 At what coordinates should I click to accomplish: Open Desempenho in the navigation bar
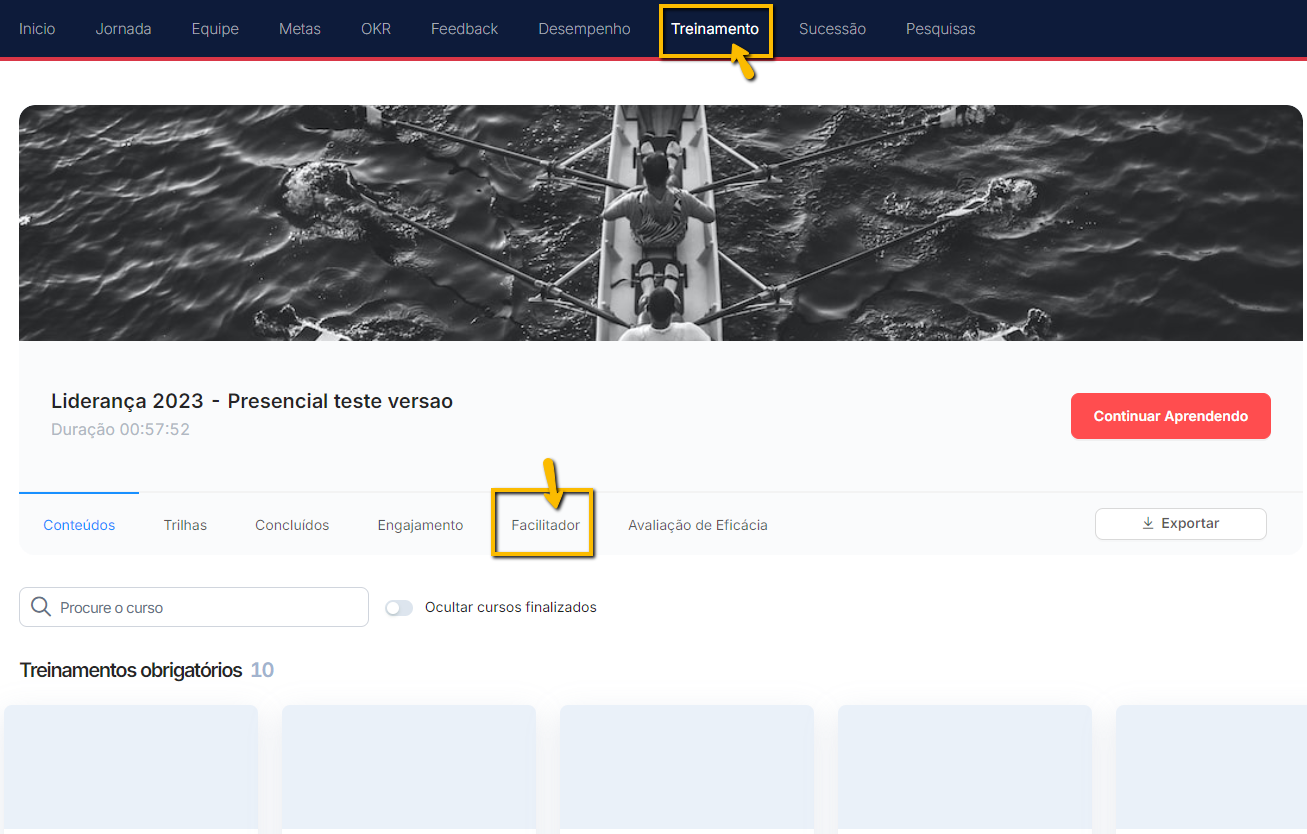[584, 29]
